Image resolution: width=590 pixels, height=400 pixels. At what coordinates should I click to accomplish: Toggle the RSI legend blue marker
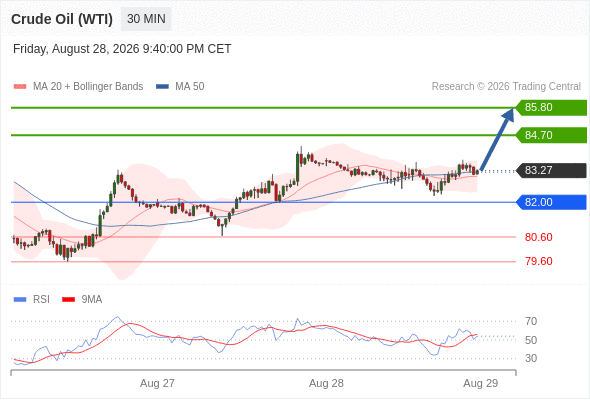tap(20, 300)
